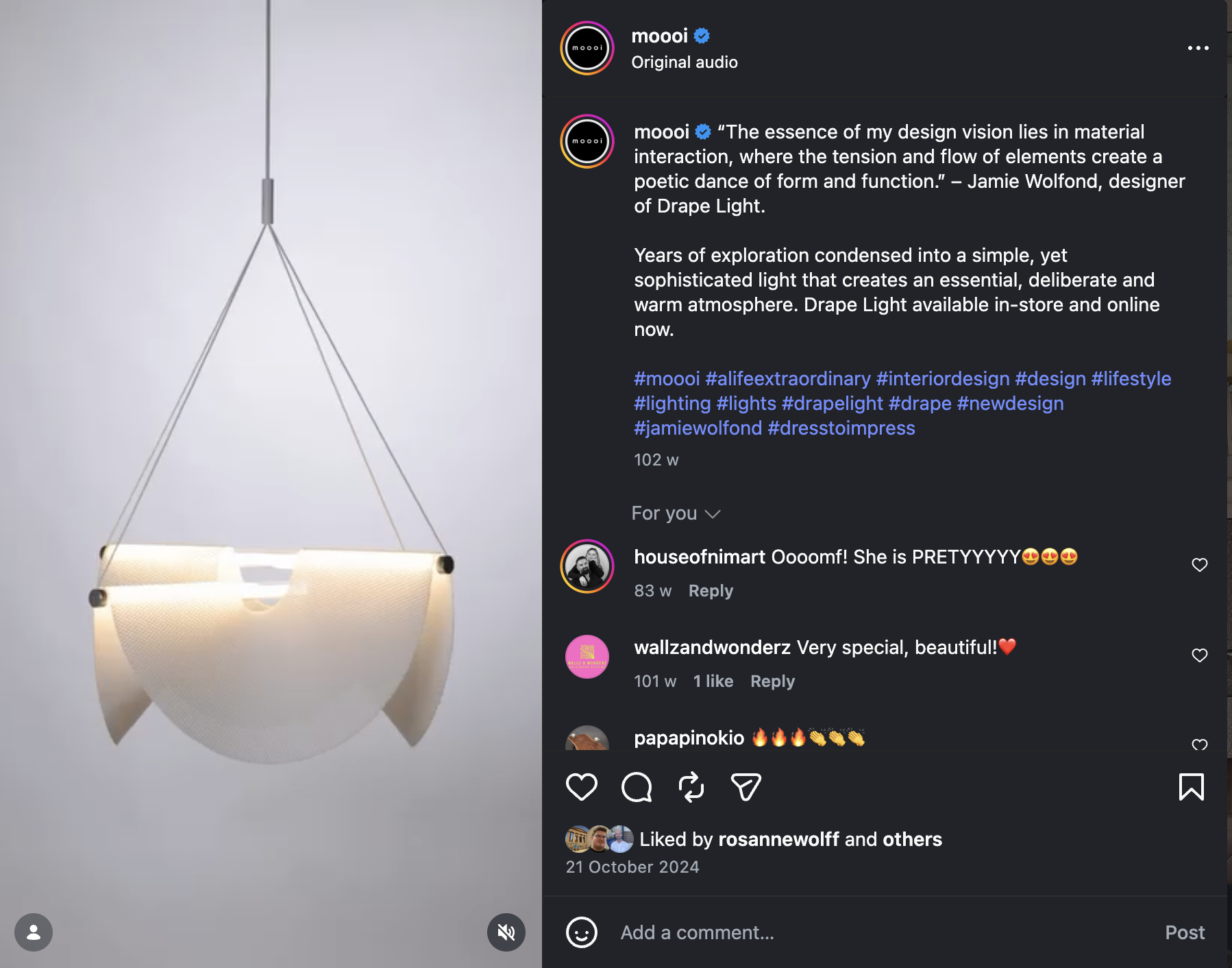Expand the For you comment sorting

pos(676,513)
